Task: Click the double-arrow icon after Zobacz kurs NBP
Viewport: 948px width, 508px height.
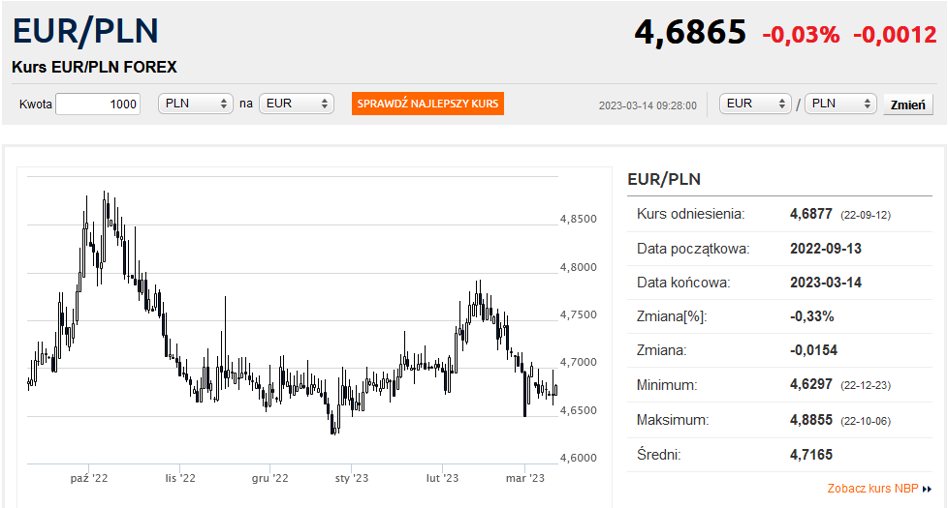Action: (927, 489)
